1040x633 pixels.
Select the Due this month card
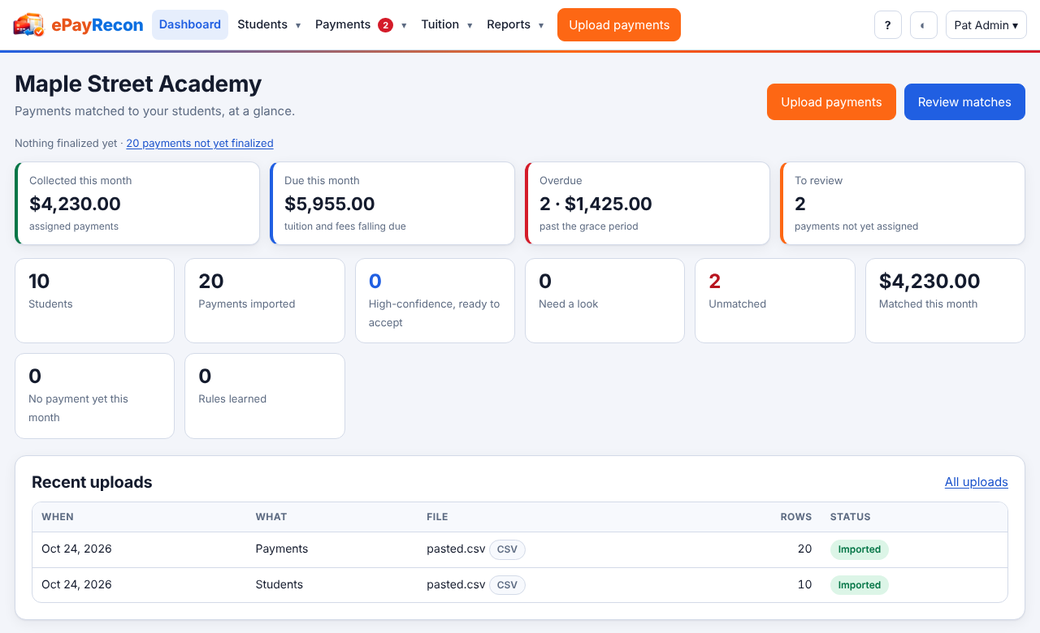tap(393, 203)
